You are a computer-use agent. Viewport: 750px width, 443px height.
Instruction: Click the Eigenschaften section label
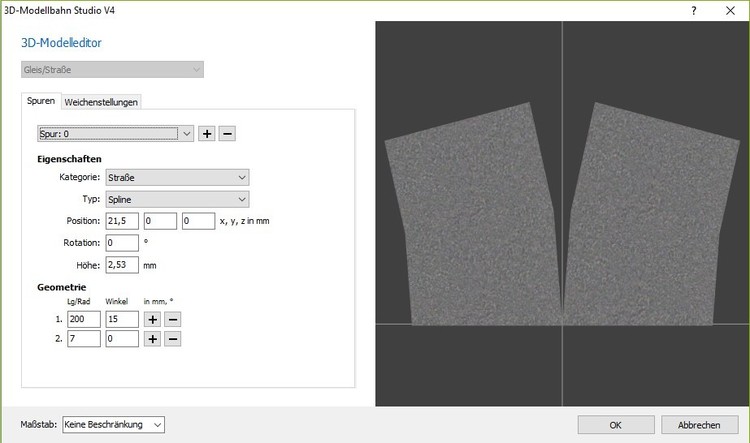pos(69,159)
